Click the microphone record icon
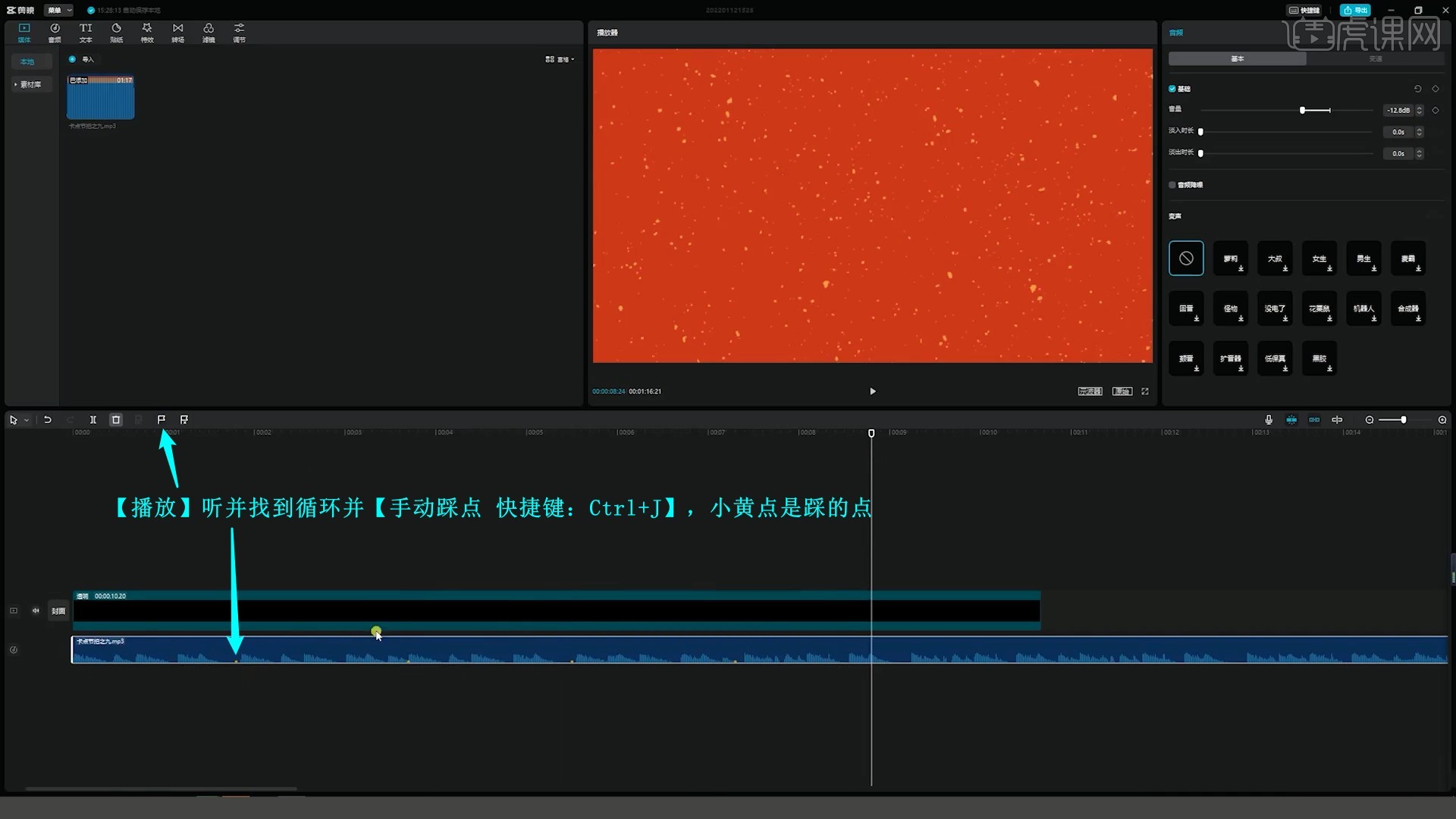Viewport: 1456px width, 819px height. click(1269, 419)
